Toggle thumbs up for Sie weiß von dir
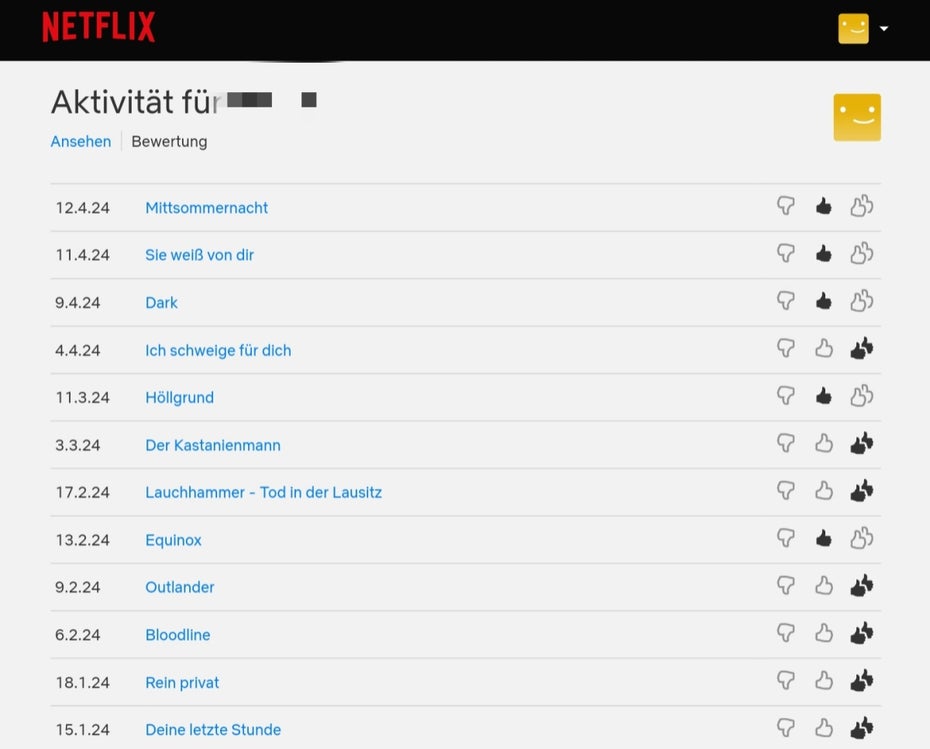930x749 pixels. pyautogui.click(x=823, y=253)
